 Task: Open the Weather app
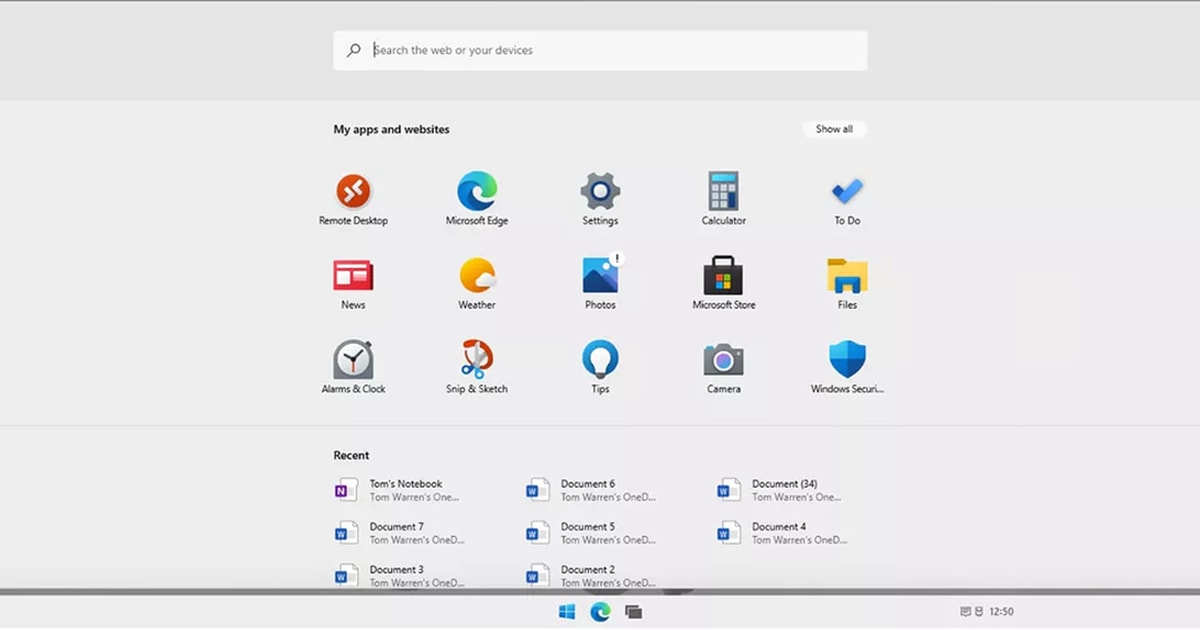click(x=477, y=283)
